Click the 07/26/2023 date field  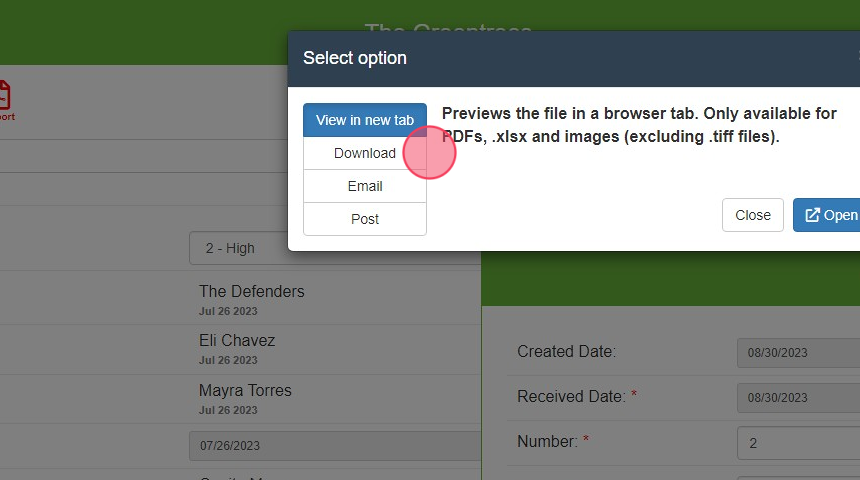335,445
